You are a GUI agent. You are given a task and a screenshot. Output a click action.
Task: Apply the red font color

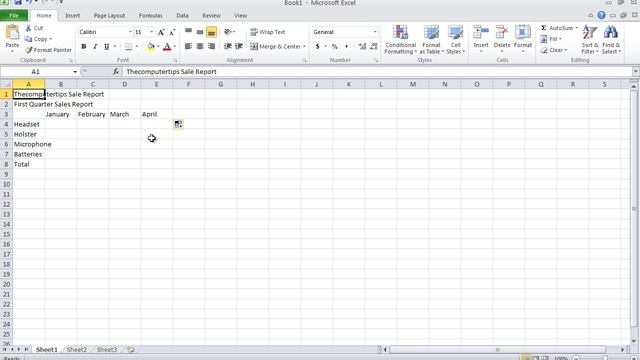pyautogui.click(x=167, y=47)
